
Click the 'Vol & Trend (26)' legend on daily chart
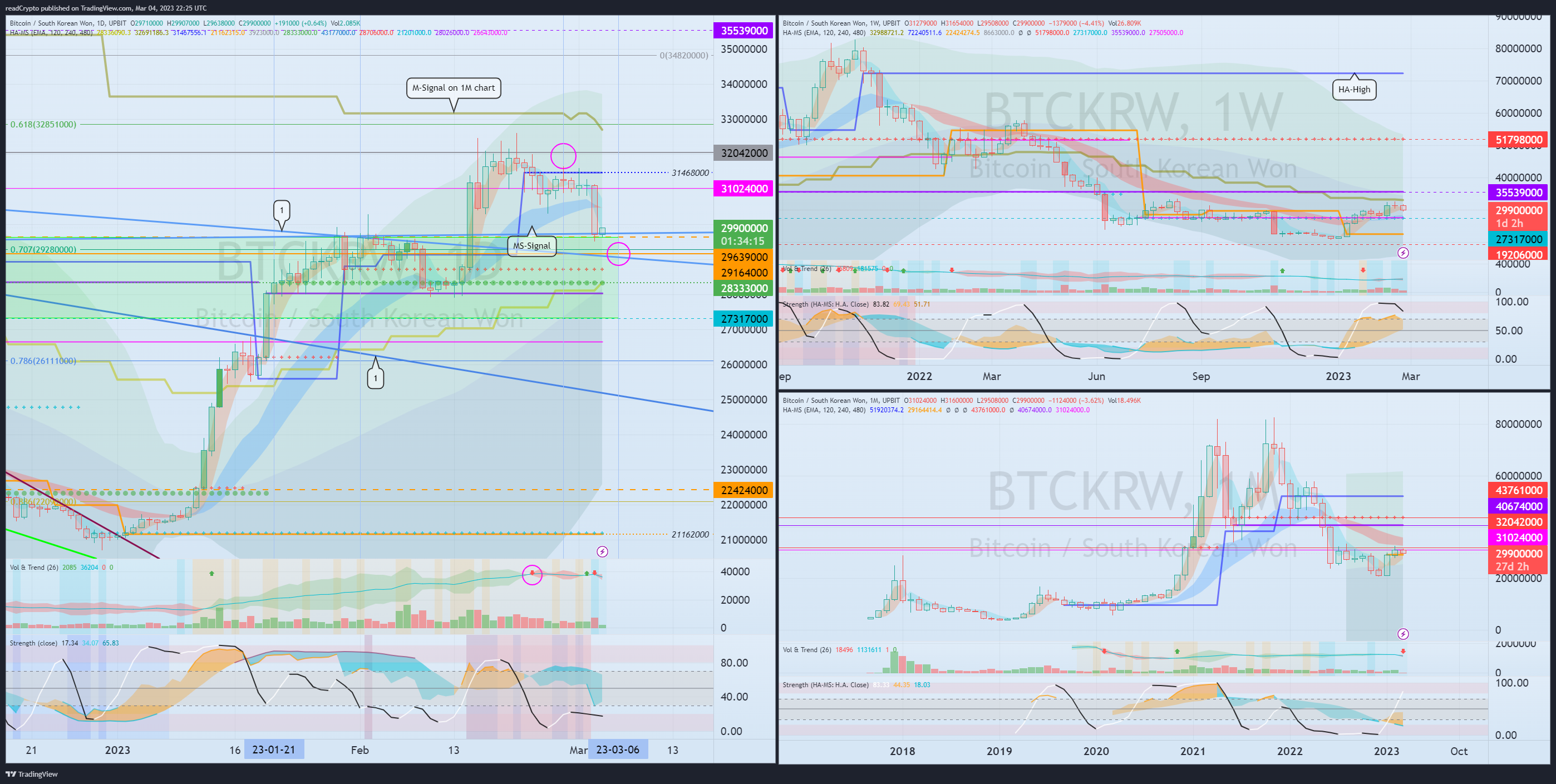[x=34, y=567]
